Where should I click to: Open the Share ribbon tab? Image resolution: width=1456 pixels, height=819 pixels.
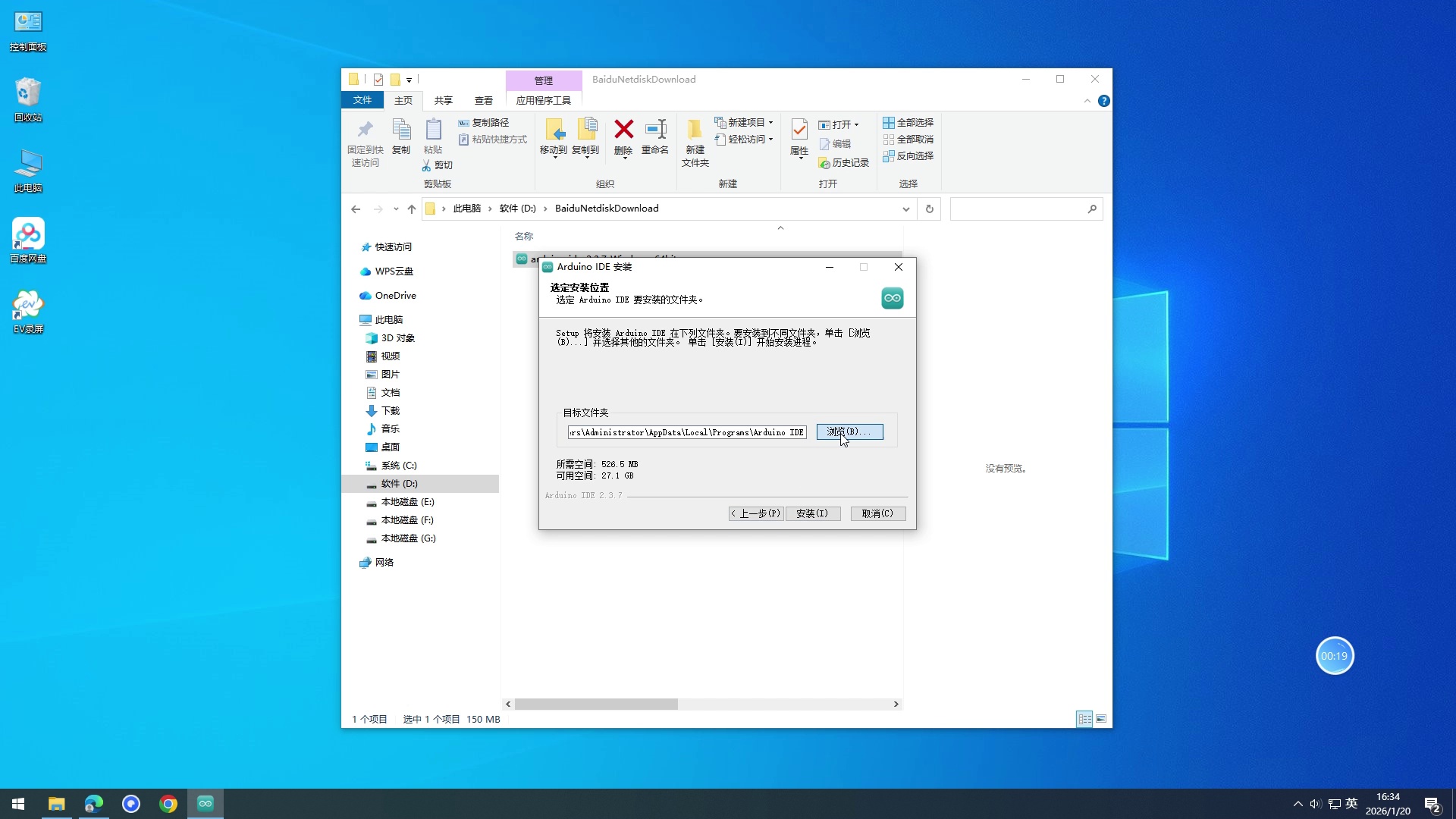click(x=443, y=101)
